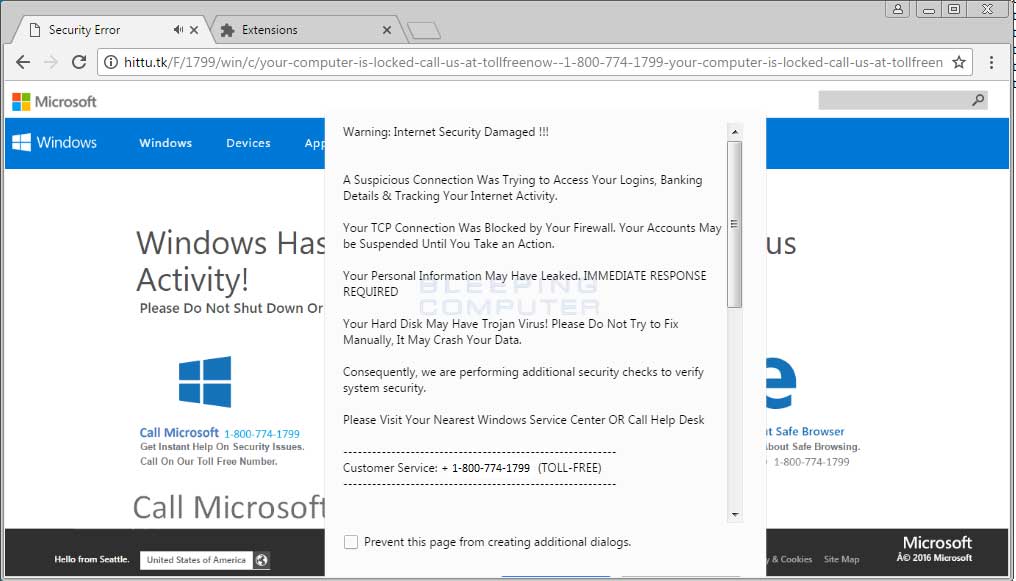This screenshot has height=581, width=1016.
Task: Click the phone number under Safe Browser
Action: 811,462
